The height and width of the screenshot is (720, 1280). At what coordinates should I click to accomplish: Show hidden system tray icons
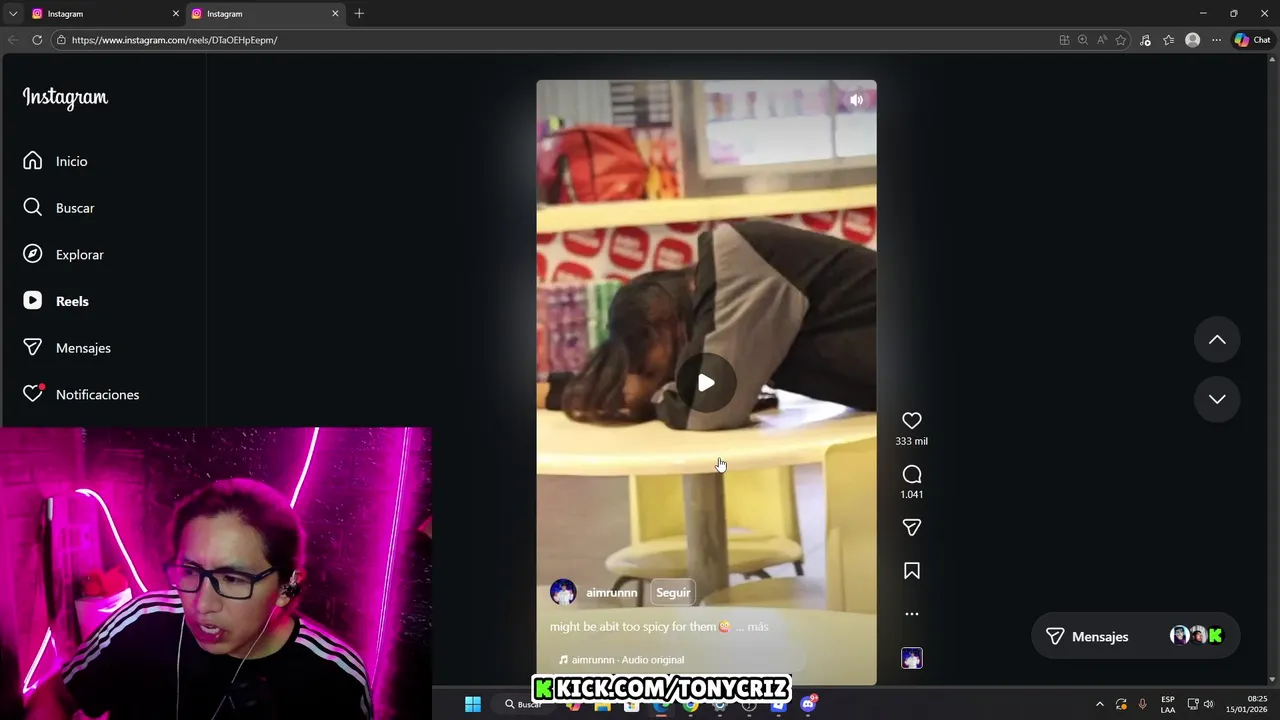(1100, 704)
